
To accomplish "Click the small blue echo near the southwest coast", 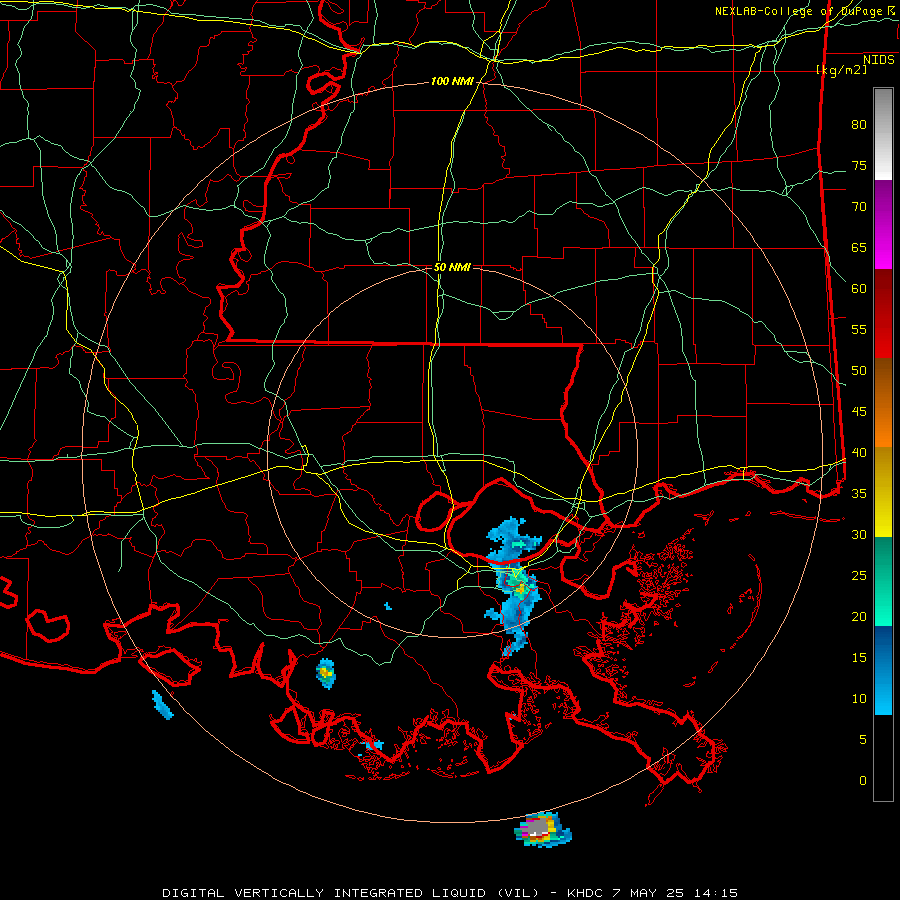I will point(162,705).
